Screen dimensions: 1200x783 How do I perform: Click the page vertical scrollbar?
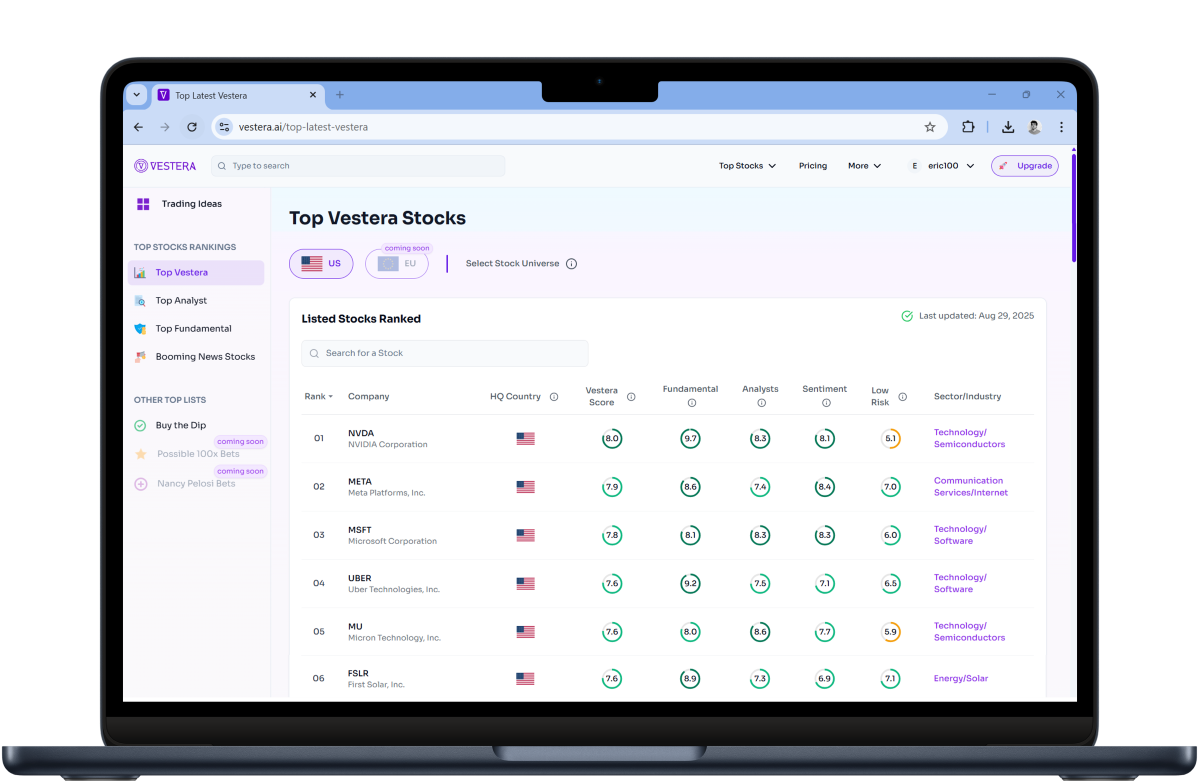click(x=1073, y=210)
